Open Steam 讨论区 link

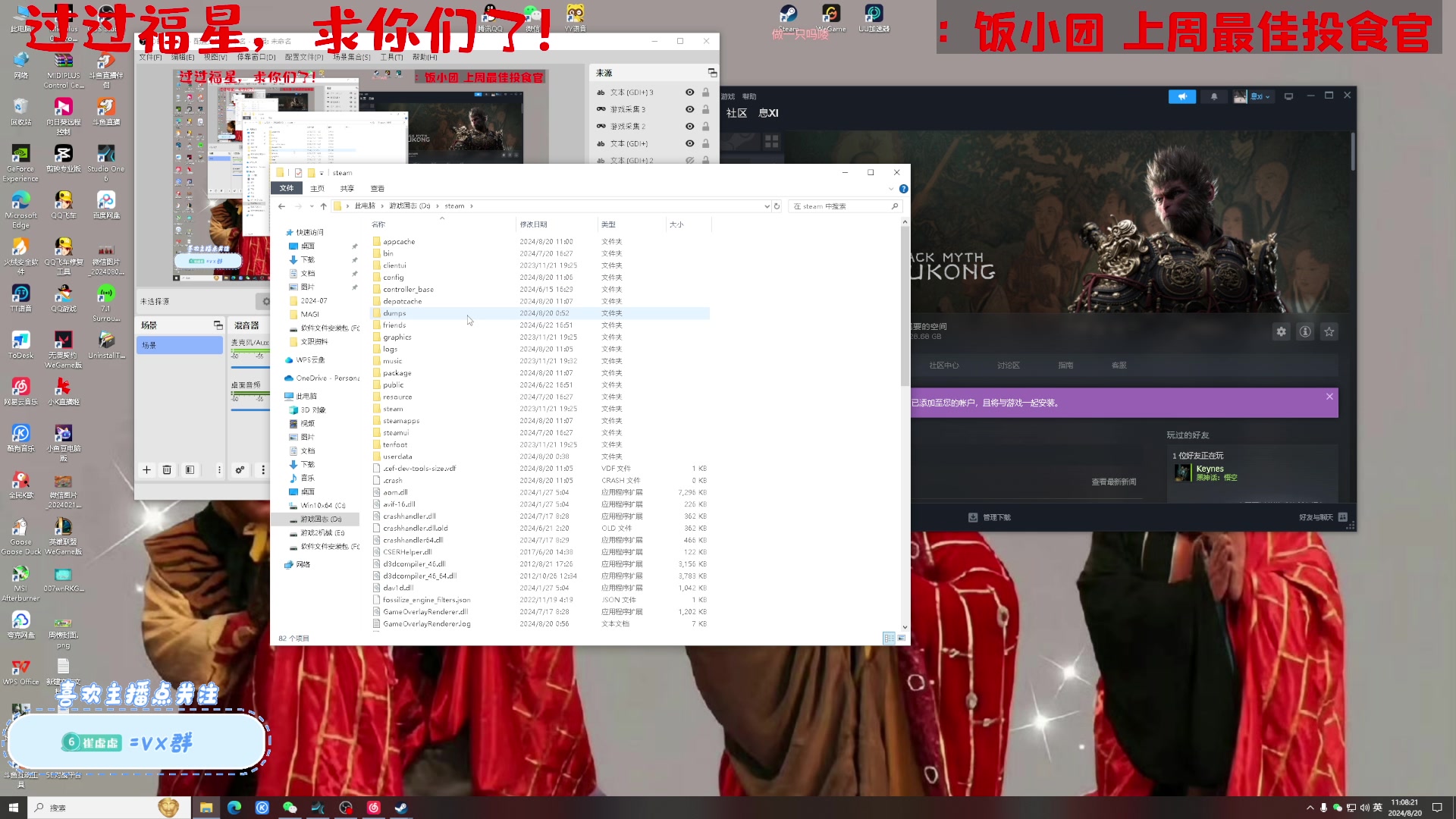[1008, 366]
